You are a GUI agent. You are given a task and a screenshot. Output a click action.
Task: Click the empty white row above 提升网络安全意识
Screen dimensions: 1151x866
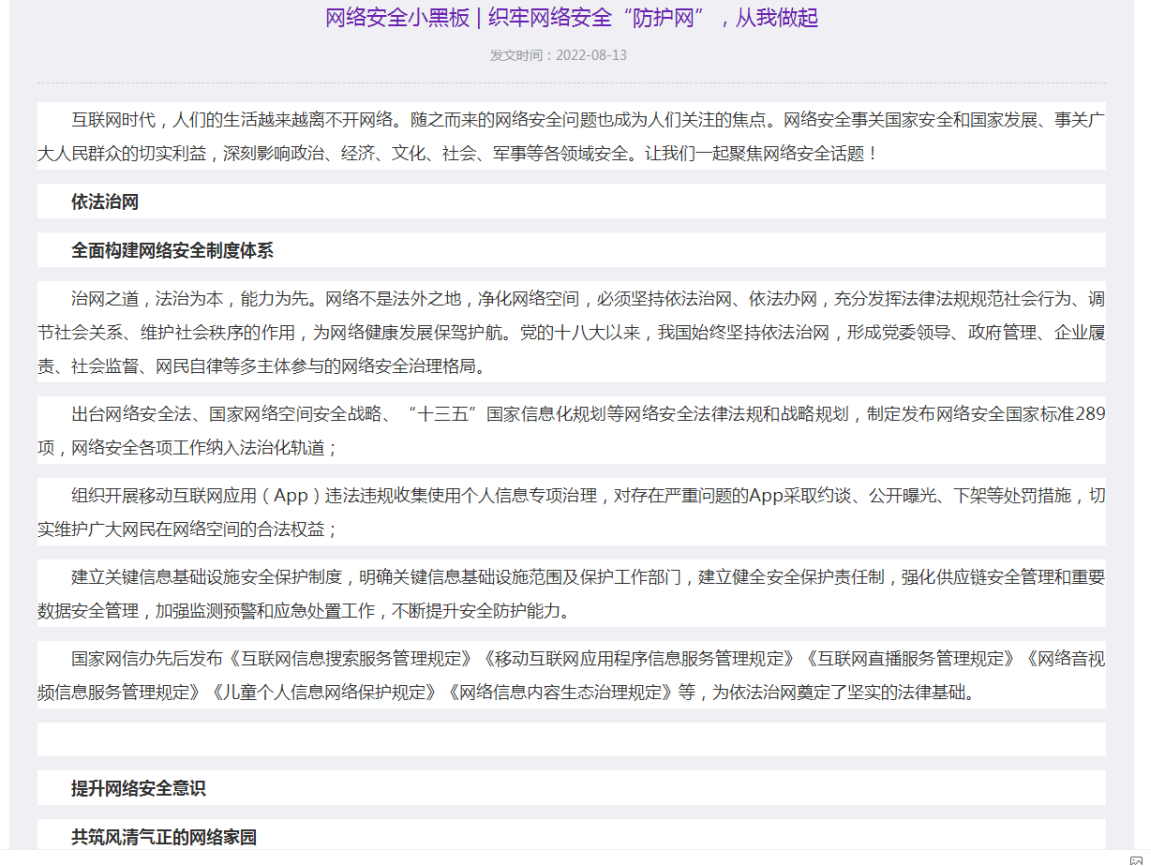click(x=571, y=740)
